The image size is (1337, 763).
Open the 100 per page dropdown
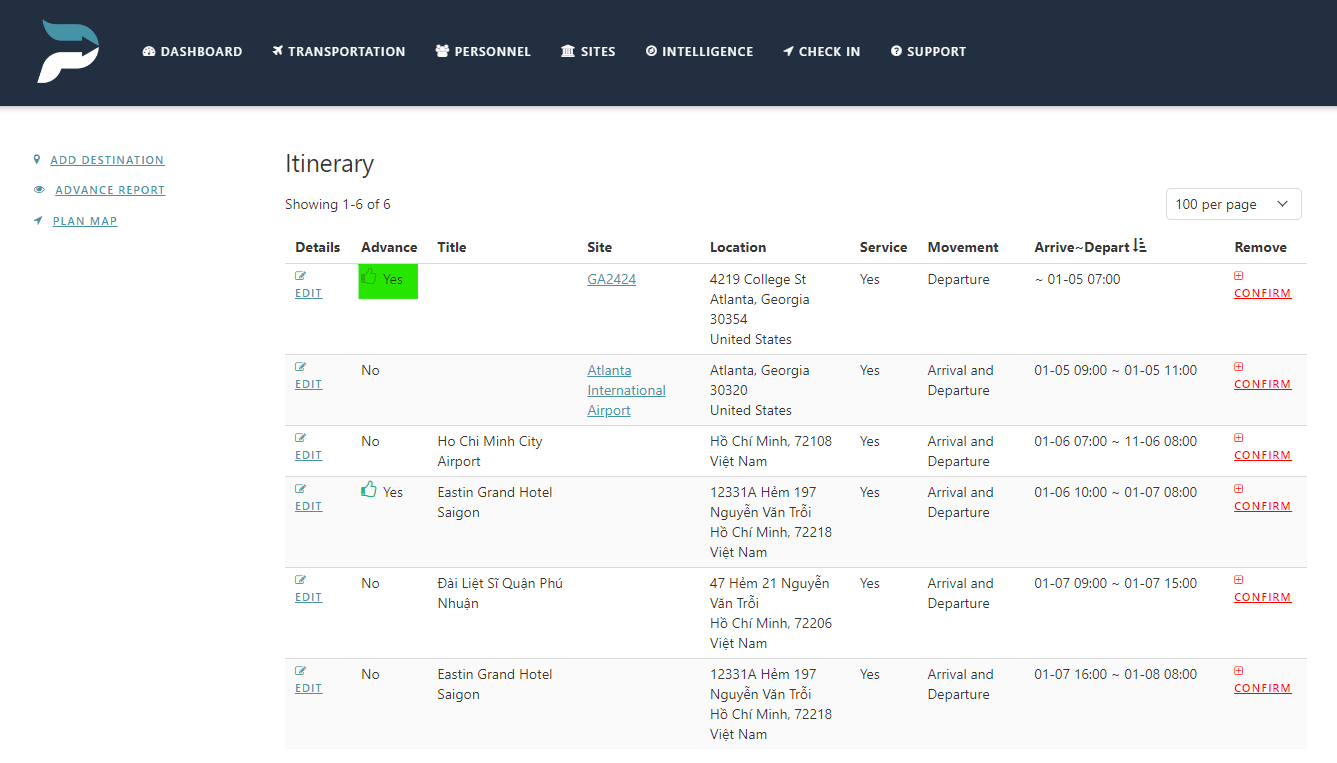(x=1233, y=203)
